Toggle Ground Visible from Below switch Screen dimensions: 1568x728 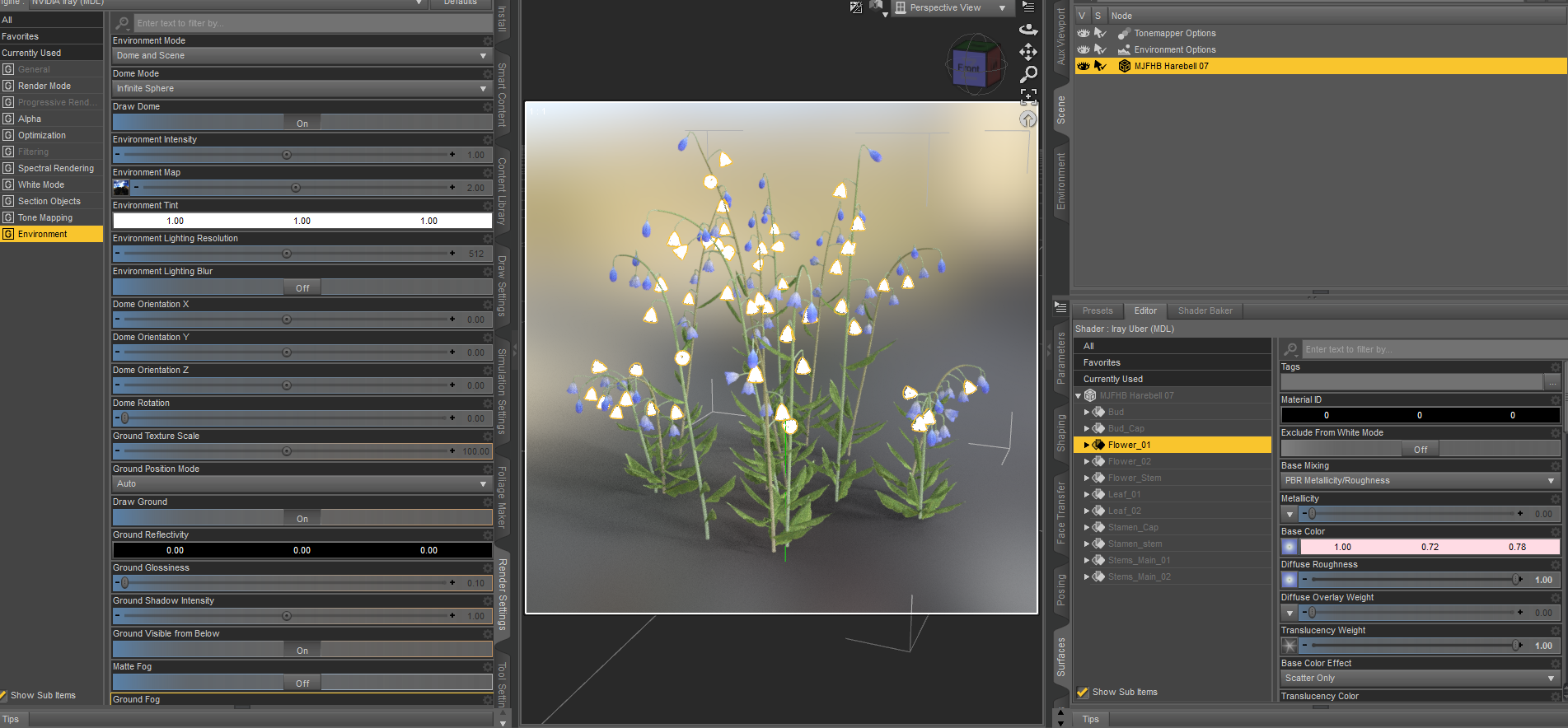[302, 650]
